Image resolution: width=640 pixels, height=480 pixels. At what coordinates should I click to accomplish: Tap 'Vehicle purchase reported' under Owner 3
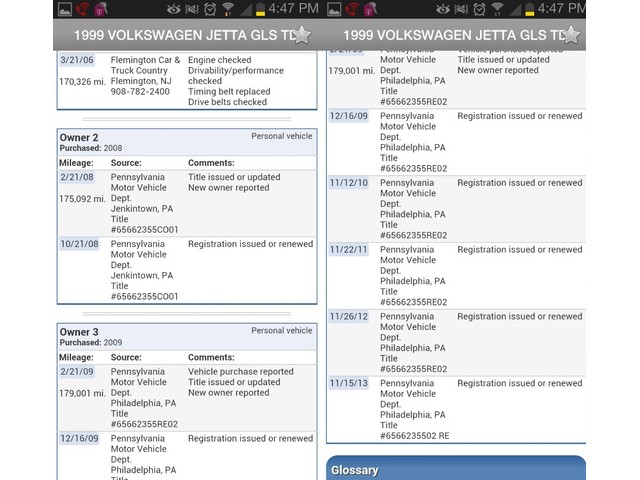pyautogui.click(x=241, y=372)
